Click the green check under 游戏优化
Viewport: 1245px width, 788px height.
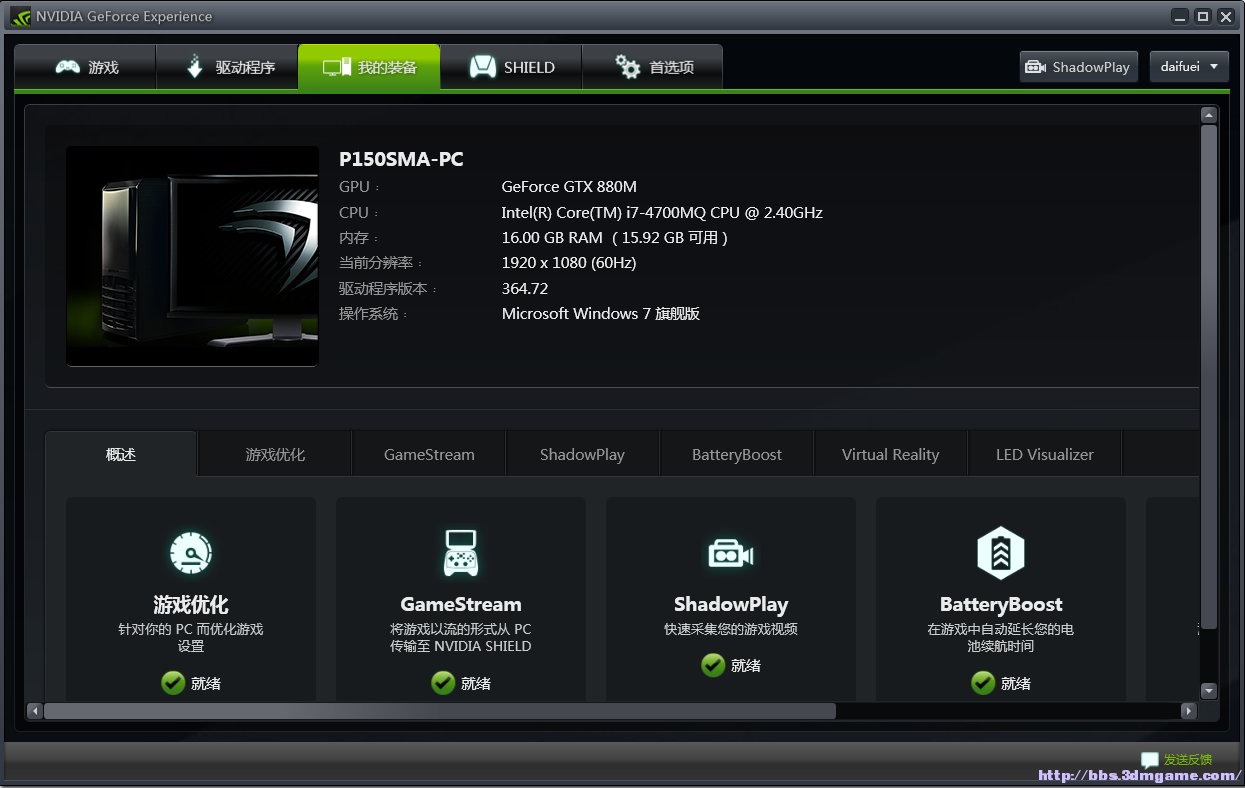pos(173,683)
